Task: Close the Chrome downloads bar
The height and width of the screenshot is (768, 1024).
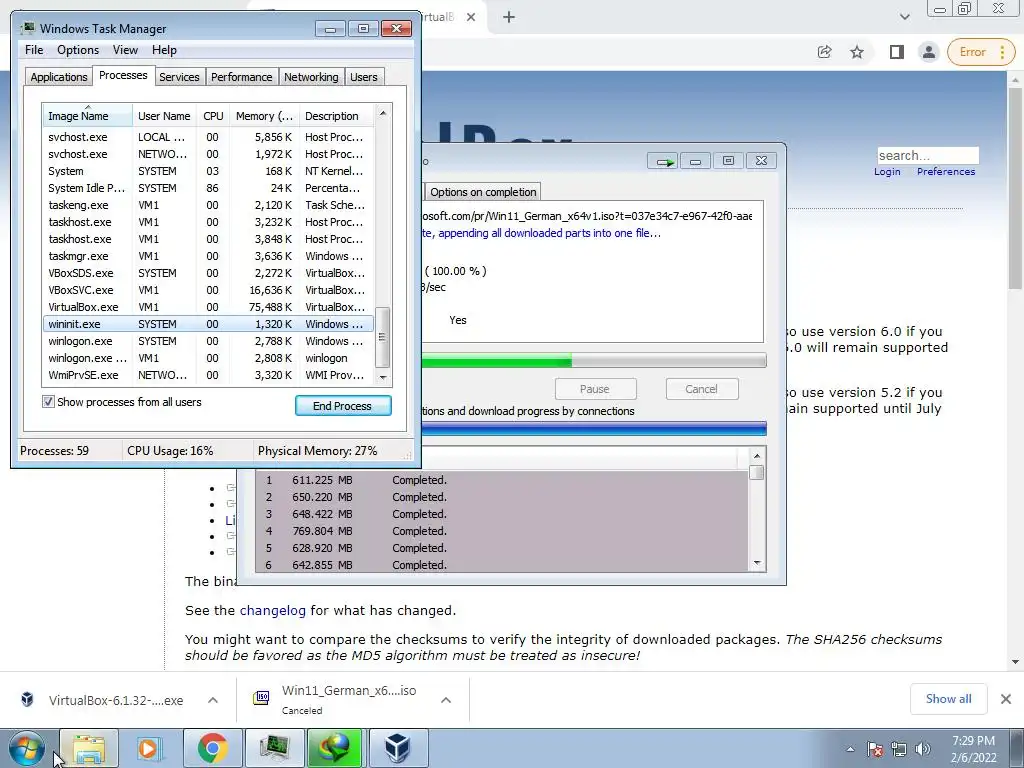Action: (x=1006, y=699)
